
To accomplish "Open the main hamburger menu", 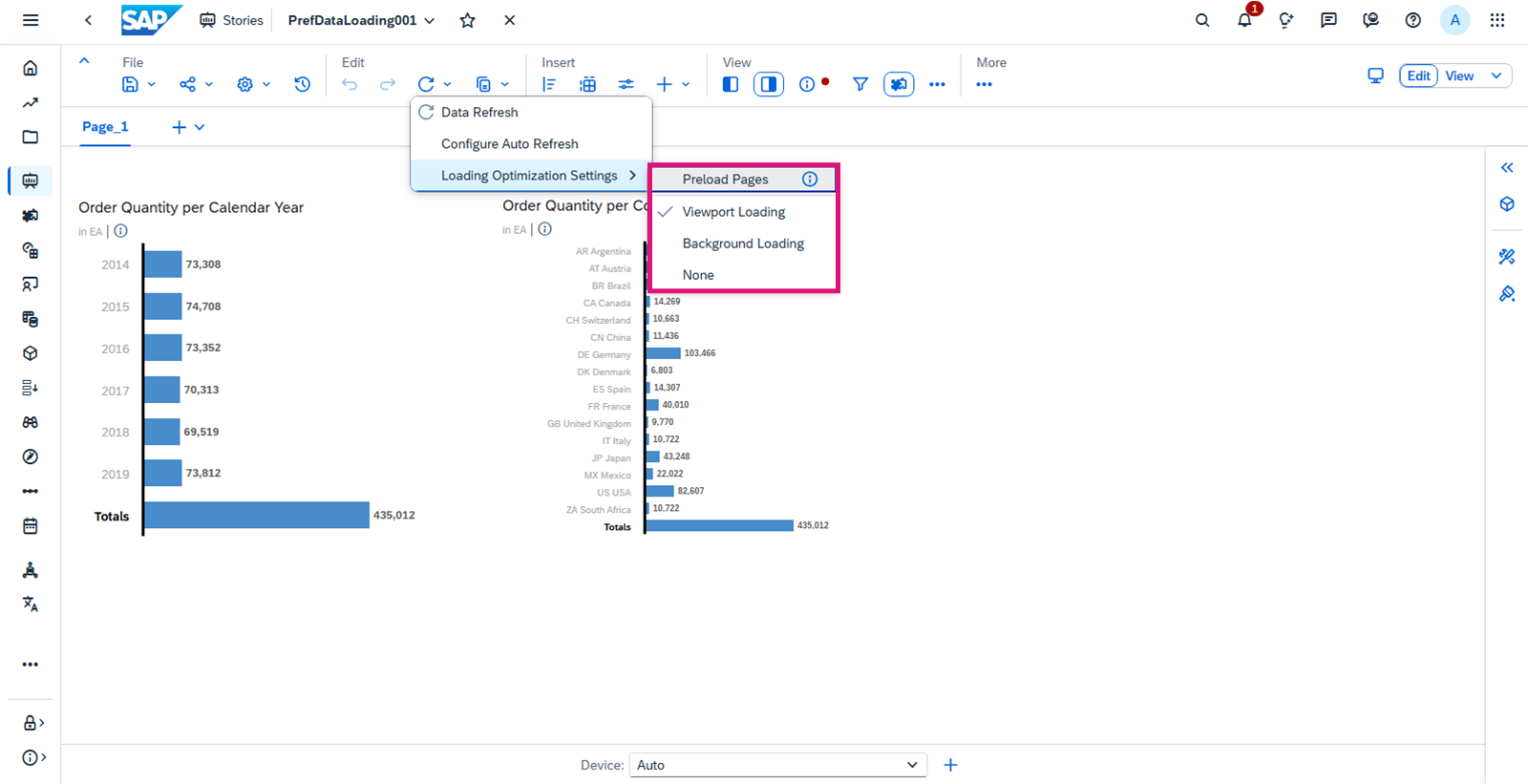I will pos(31,20).
